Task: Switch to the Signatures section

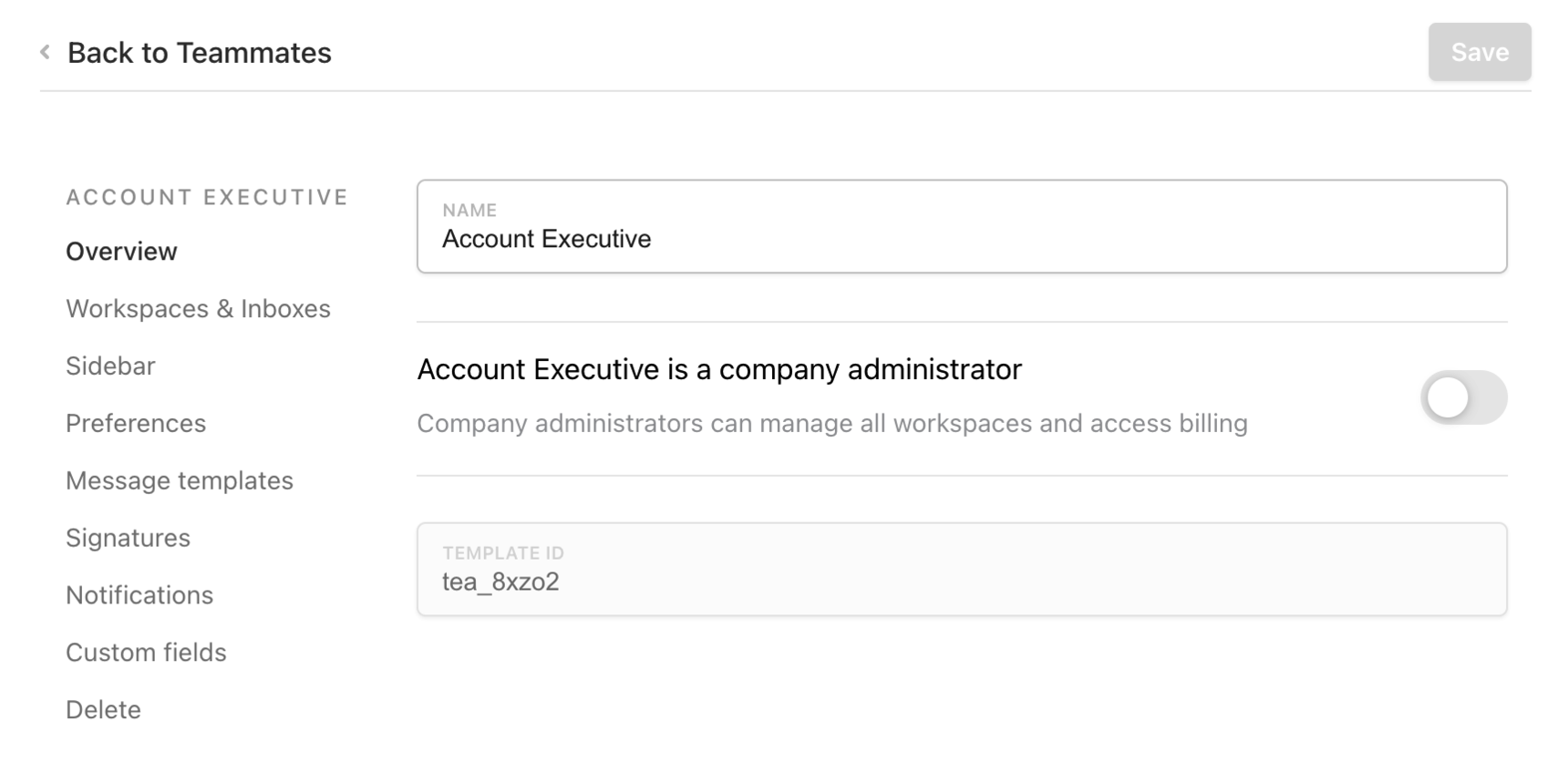Action: coord(128,539)
